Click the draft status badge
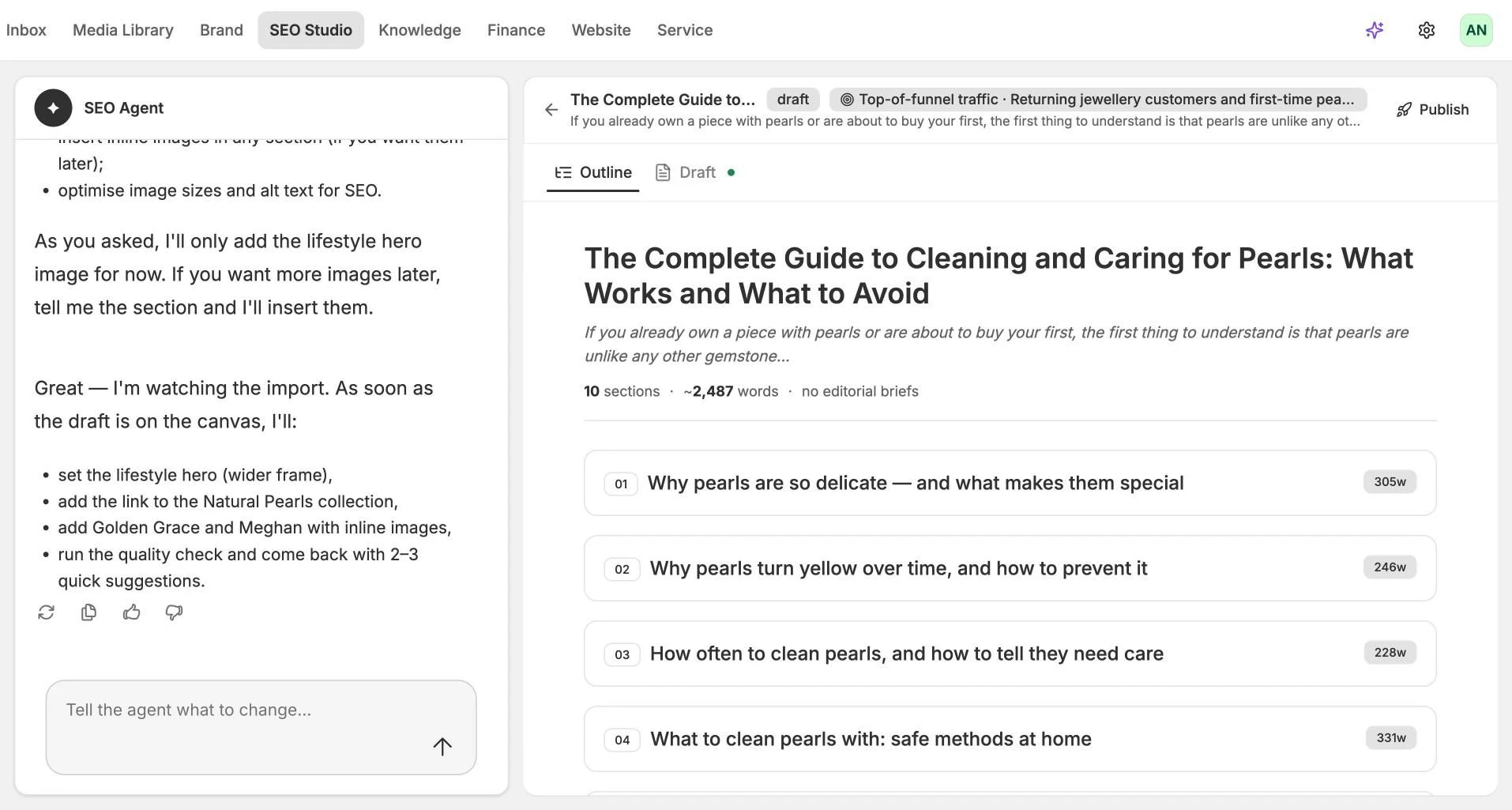1512x810 pixels. point(792,99)
